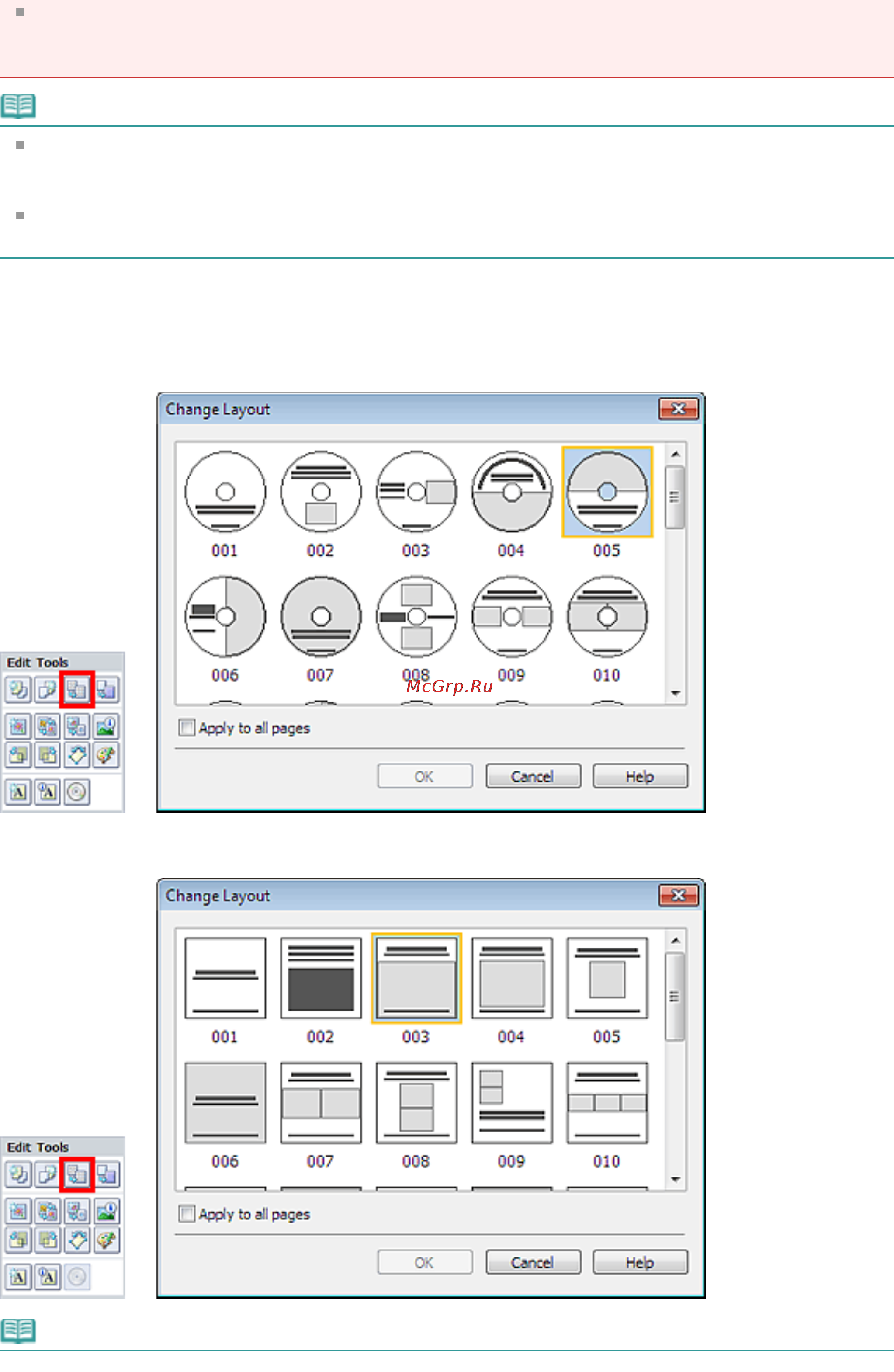The height and width of the screenshot is (1372, 894).
Task: Select disc layout 006 thumbnail
Action: pos(225,616)
